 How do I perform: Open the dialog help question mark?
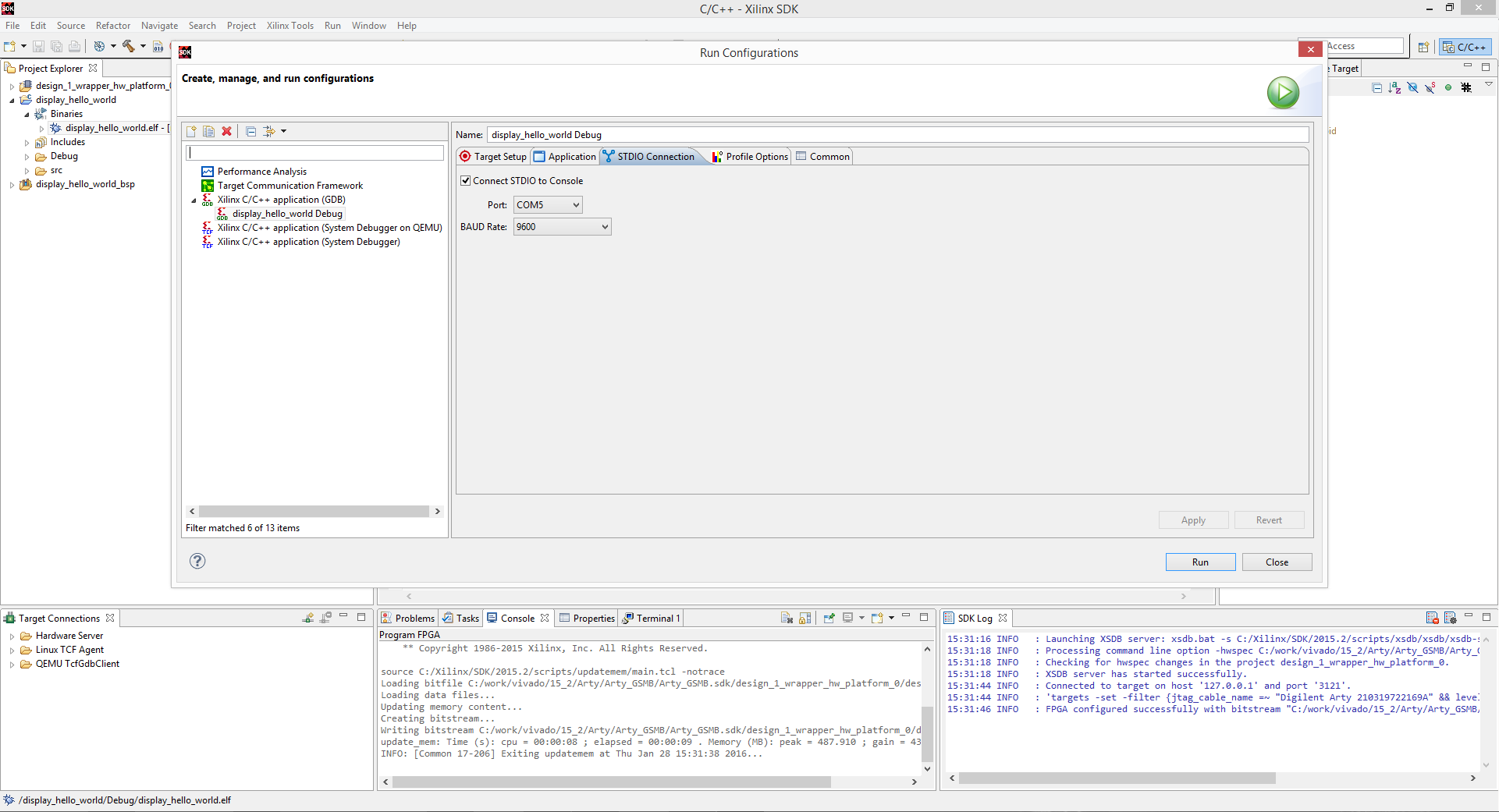pos(197,561)
